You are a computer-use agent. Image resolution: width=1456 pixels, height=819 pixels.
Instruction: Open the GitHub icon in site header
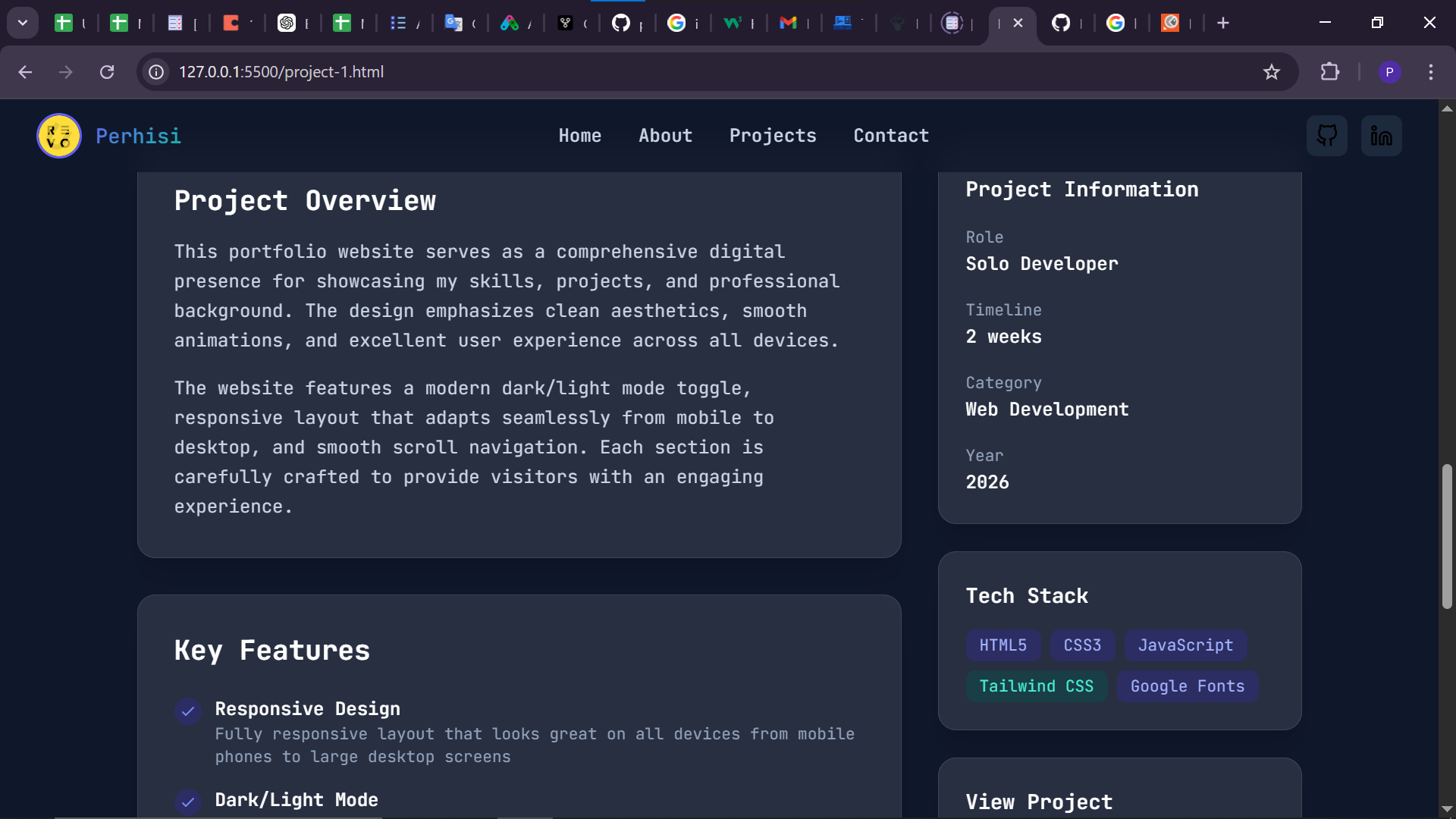coord(1326,136)
